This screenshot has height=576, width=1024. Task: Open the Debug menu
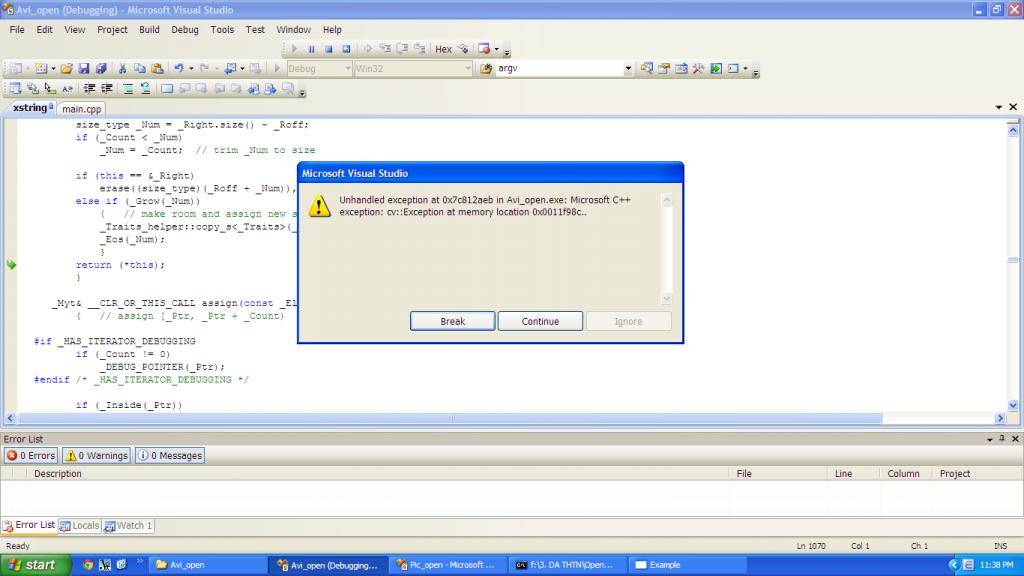[x=185, y=29]
